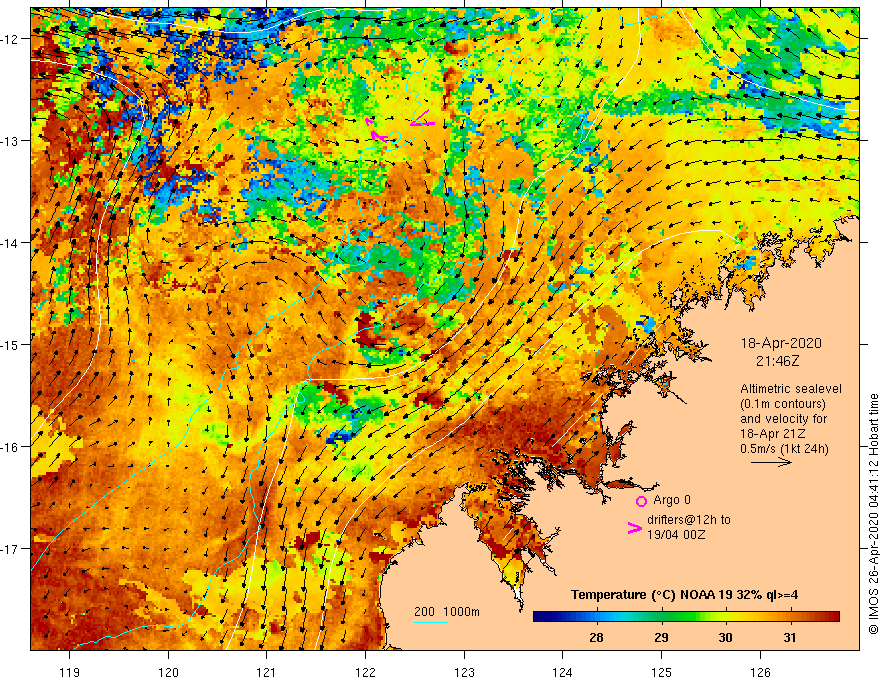Viewport: 880px width, 680px height.
Task: Click the 121 longitude axis label
Action: tap(267, 672)
